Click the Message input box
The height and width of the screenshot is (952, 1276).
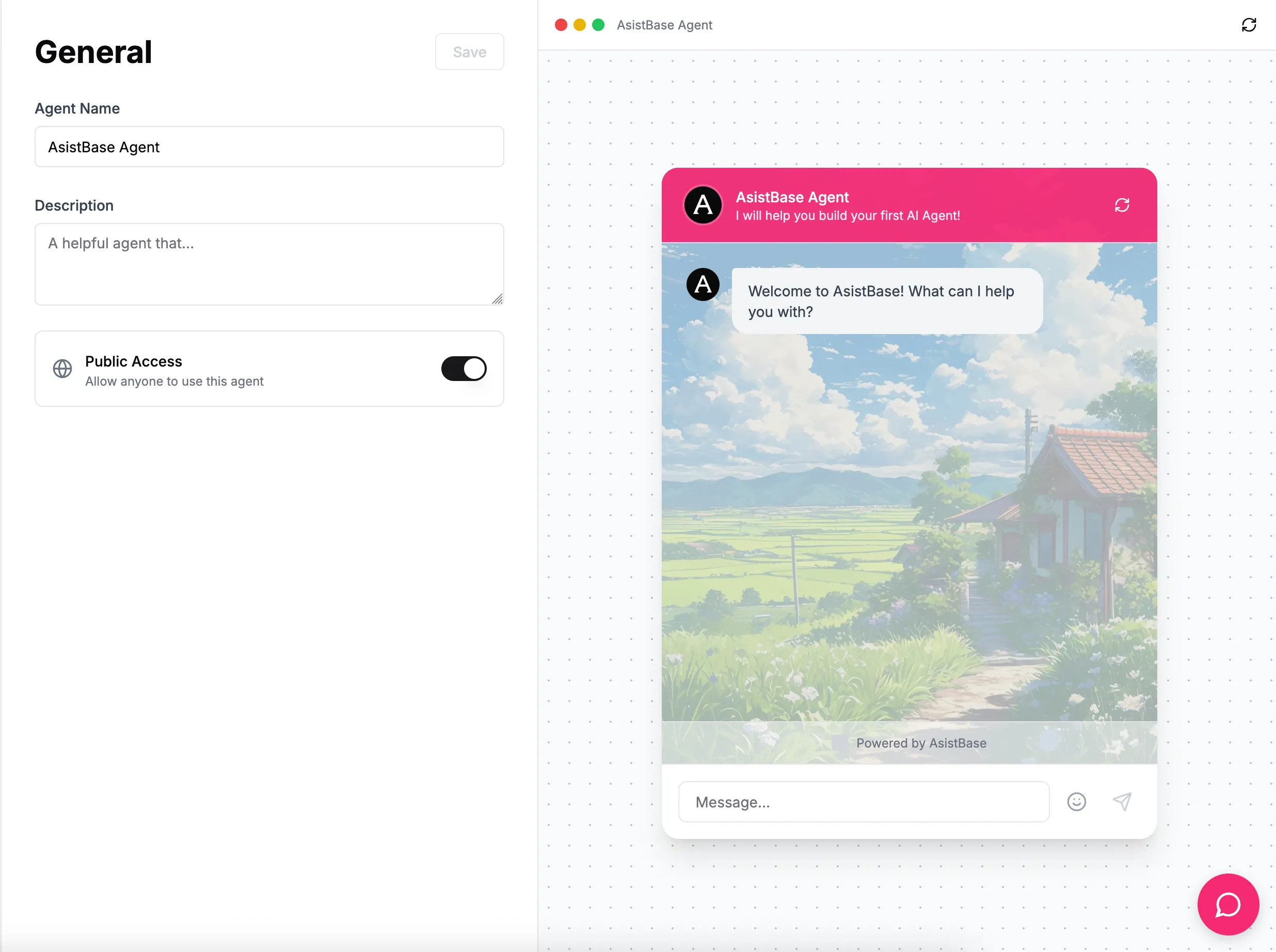pos(864,802)
